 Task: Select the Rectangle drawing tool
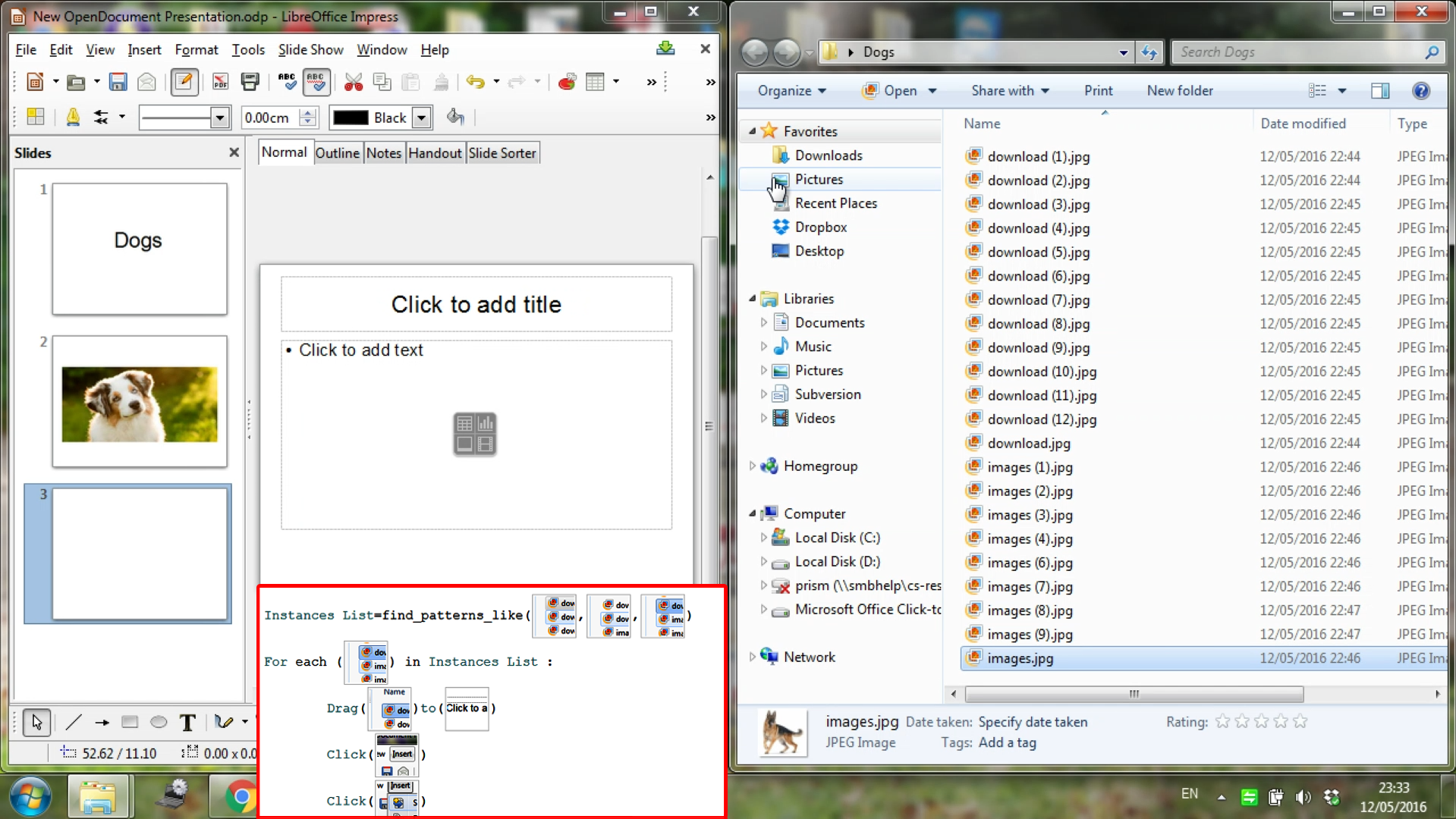coord(130,723)
